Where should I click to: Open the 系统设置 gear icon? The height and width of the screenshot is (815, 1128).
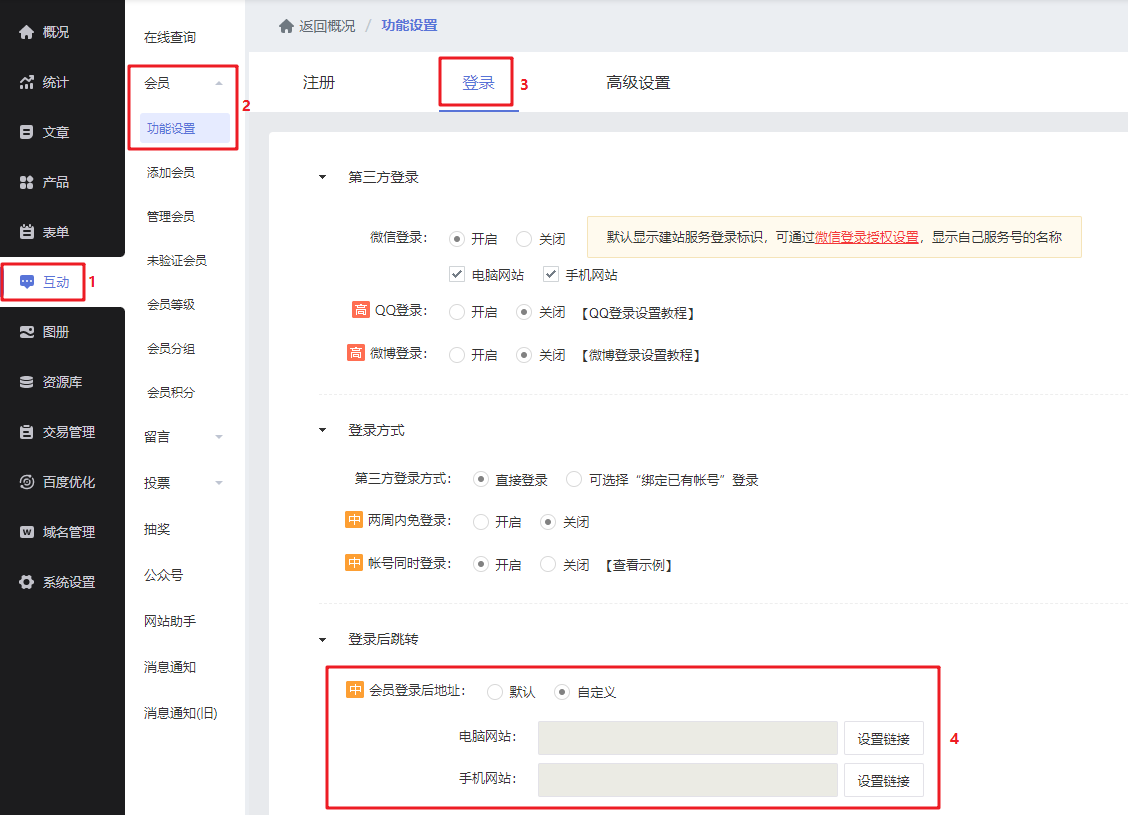coord(27,582)
